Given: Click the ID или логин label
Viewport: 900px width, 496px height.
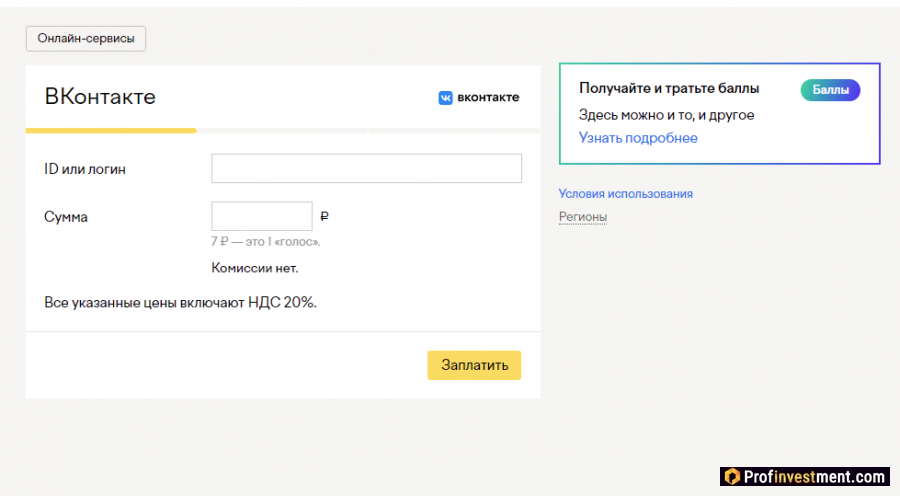Looking at the screenshot, I should [84, 169].
